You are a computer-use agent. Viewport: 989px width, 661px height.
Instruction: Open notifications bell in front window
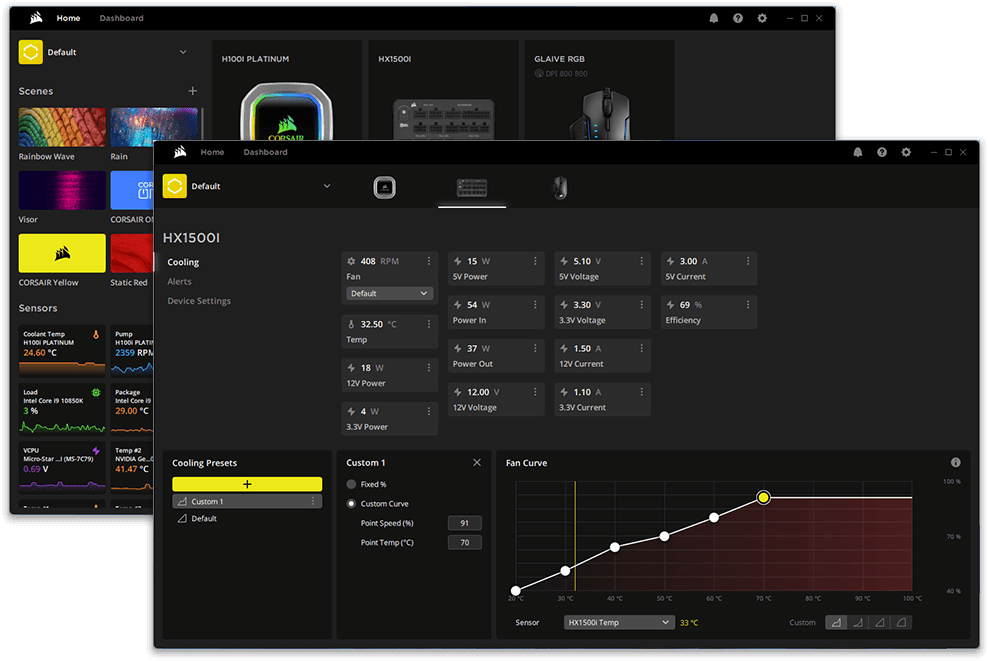[x=857, y=152]
